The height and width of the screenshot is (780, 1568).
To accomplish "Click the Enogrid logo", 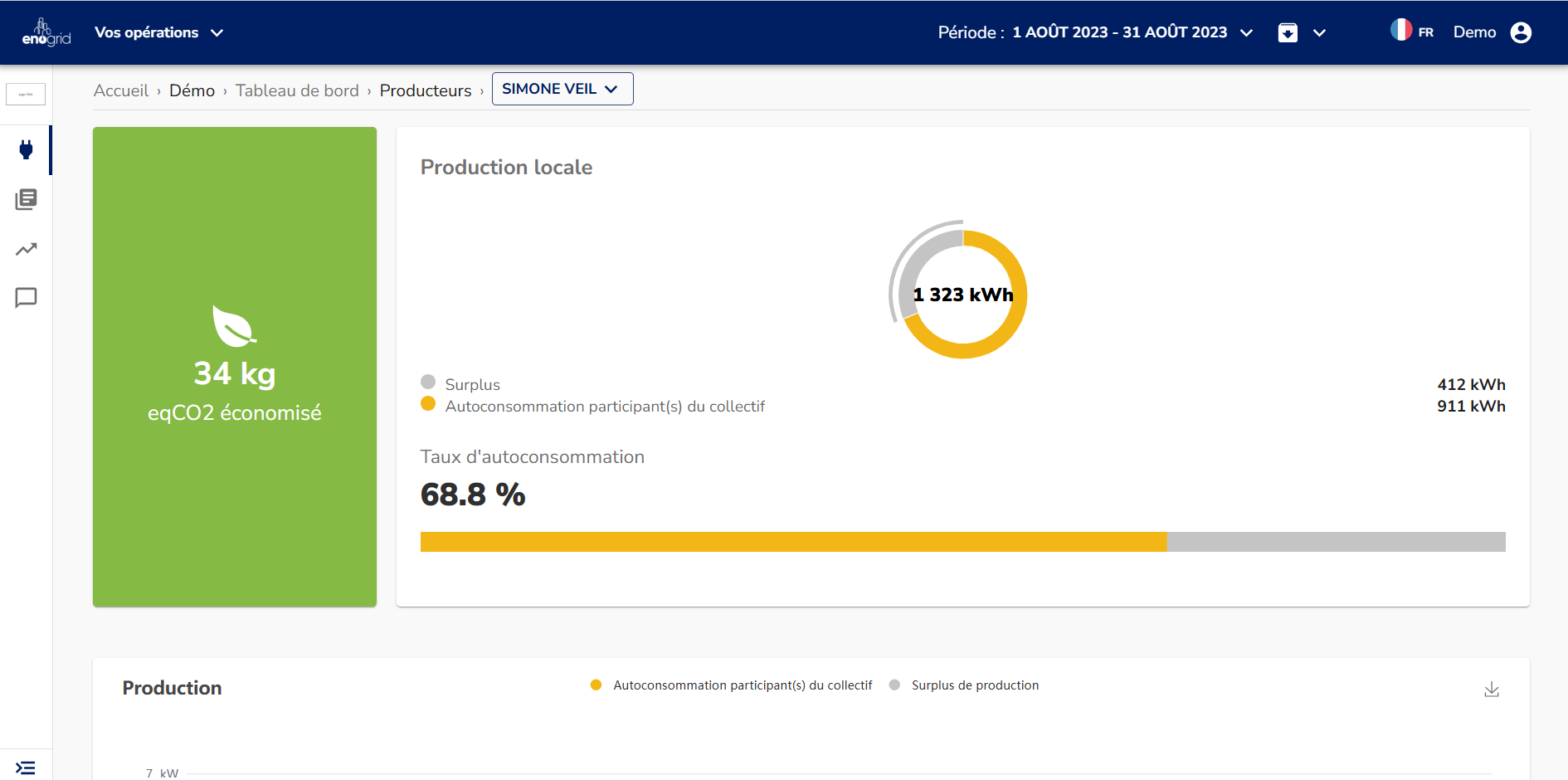I will tap(46, 32).
